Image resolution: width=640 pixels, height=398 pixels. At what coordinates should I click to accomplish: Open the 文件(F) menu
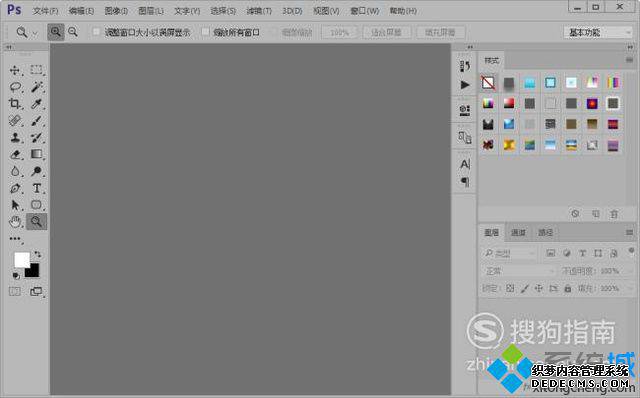45,11
